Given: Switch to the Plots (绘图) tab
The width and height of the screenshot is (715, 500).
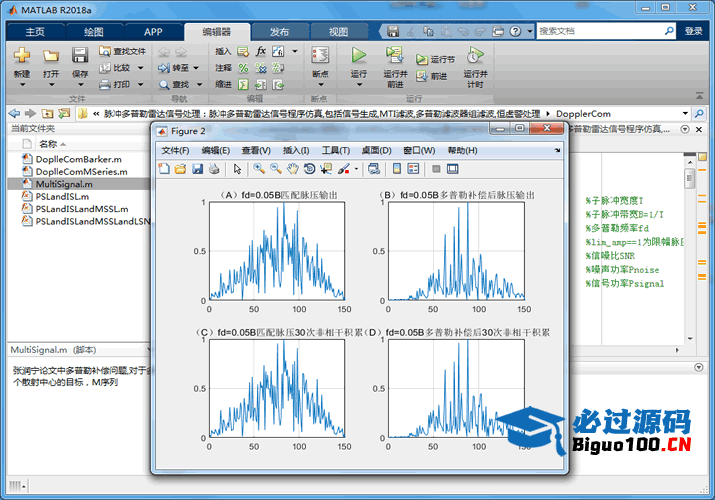Looking at the screenshot, I should (94, 32).
